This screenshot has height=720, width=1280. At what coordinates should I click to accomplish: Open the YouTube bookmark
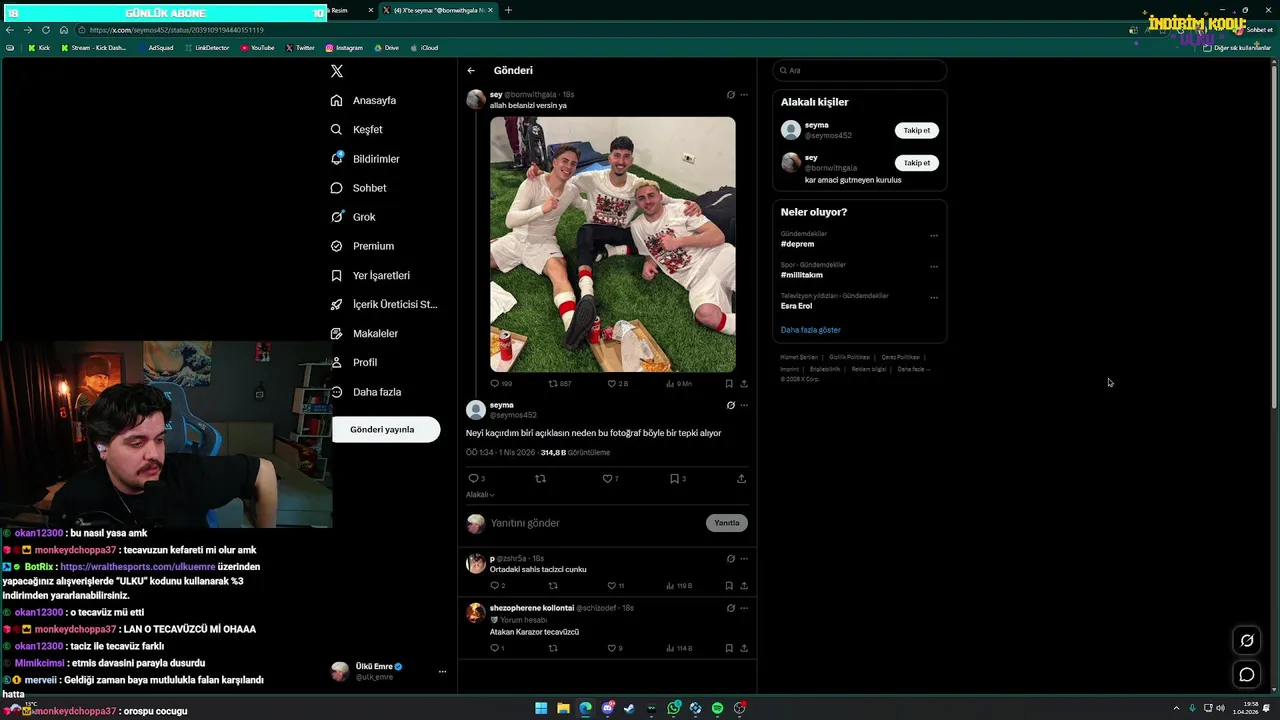click(x=257, y=48)
